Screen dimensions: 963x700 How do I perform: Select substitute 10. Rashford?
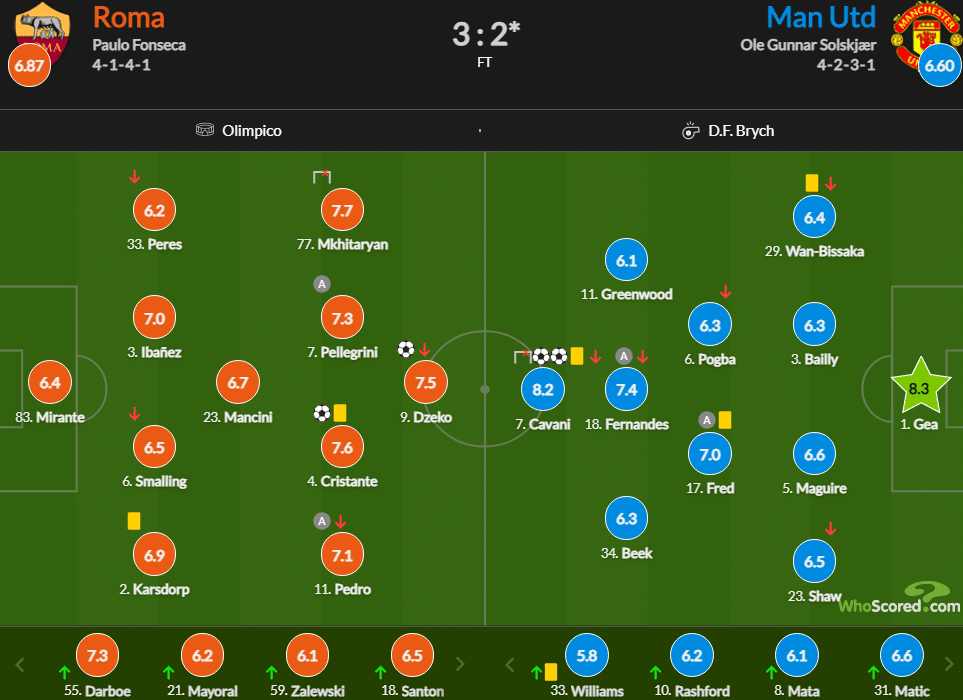[692, 691]
